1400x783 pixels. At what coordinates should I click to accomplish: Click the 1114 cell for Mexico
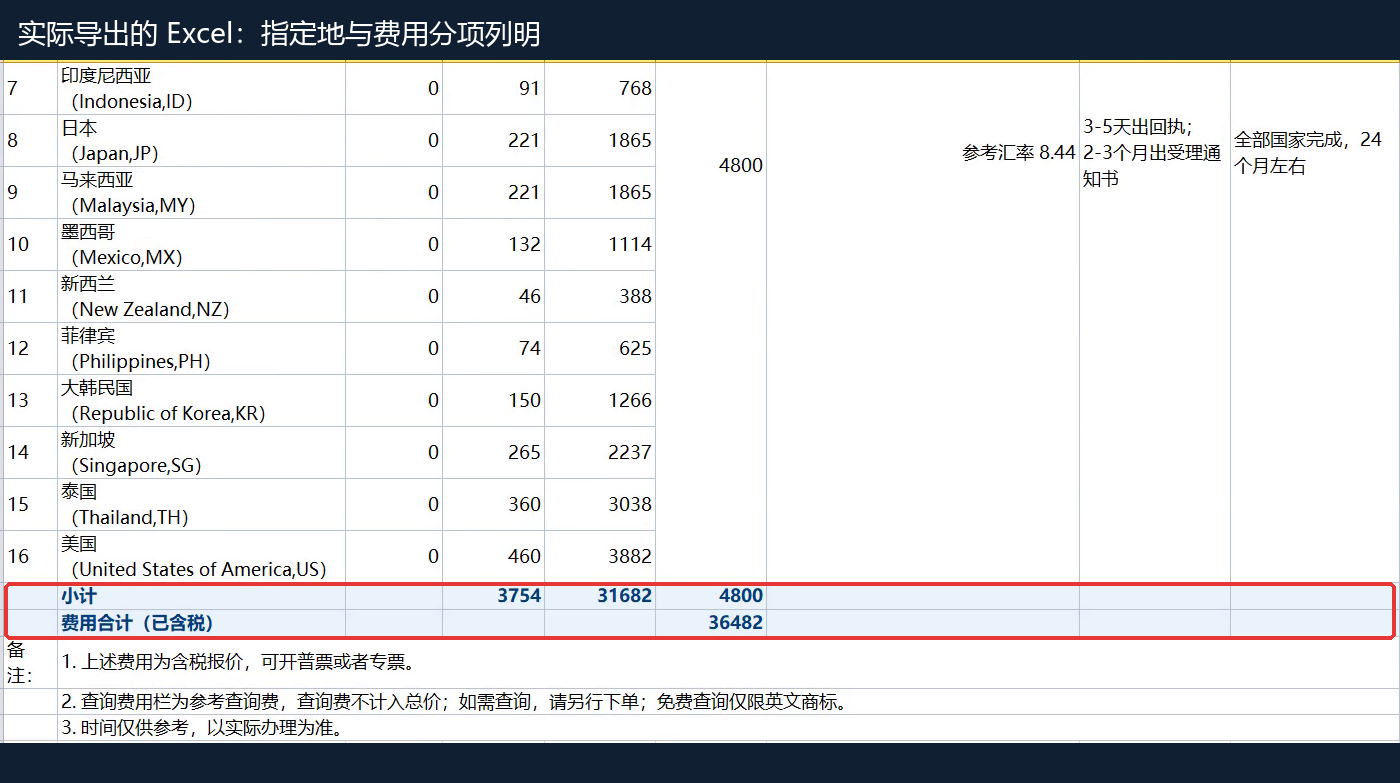[600, 244]
